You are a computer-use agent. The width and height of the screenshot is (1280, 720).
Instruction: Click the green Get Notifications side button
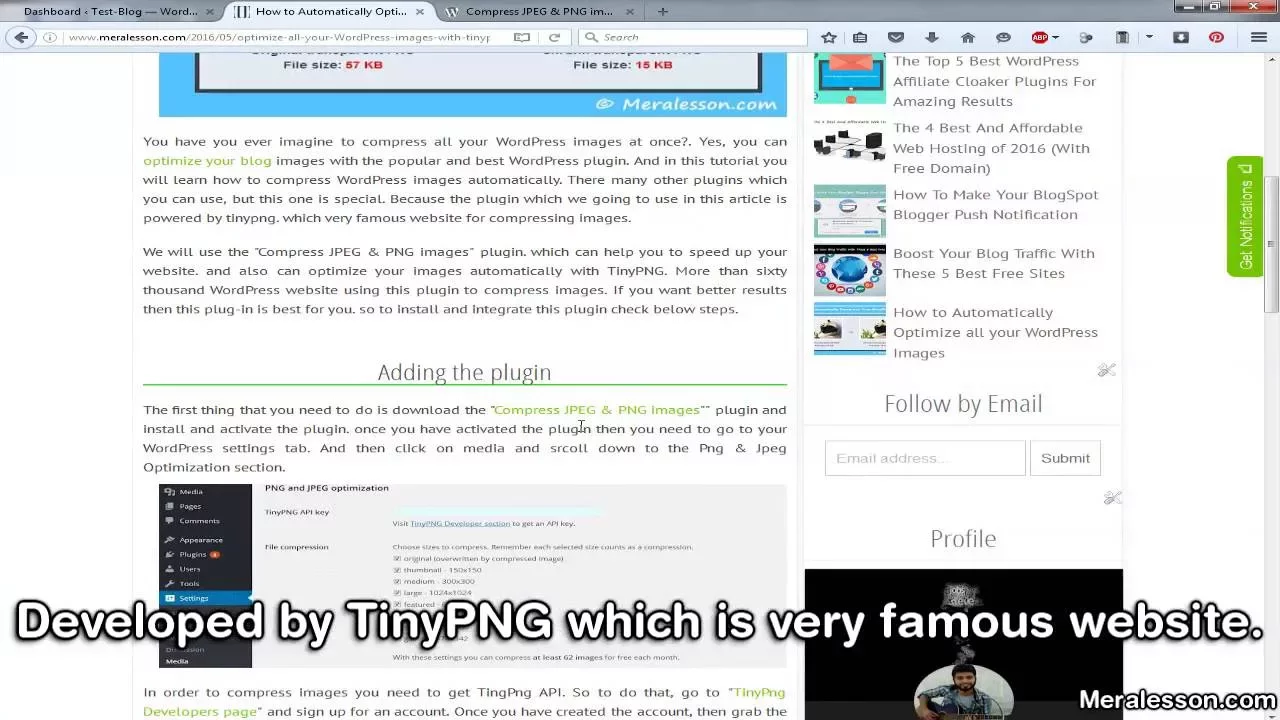coord(1245,216)
